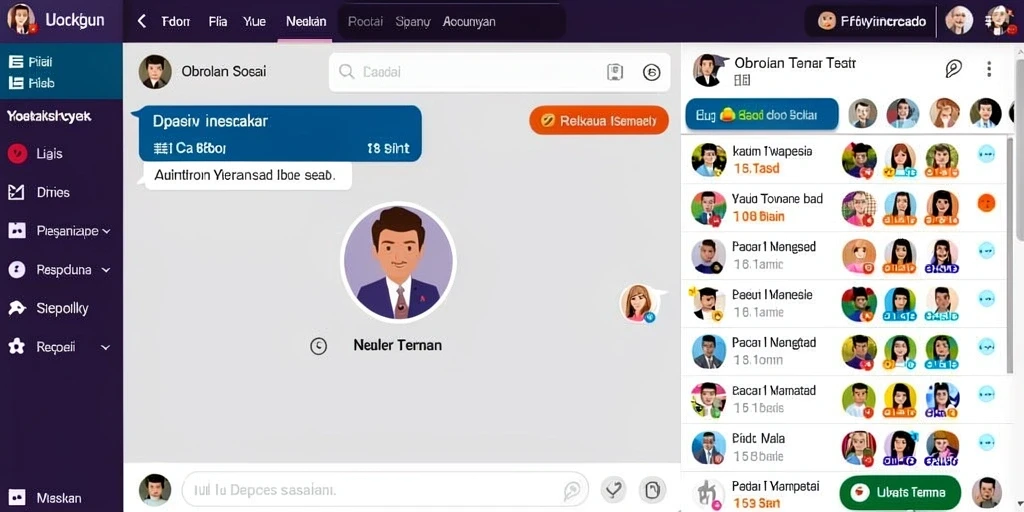Open Paeui I Manesie contact row
The width and height of the screenshot is (1024, 512).
point(844,304)
